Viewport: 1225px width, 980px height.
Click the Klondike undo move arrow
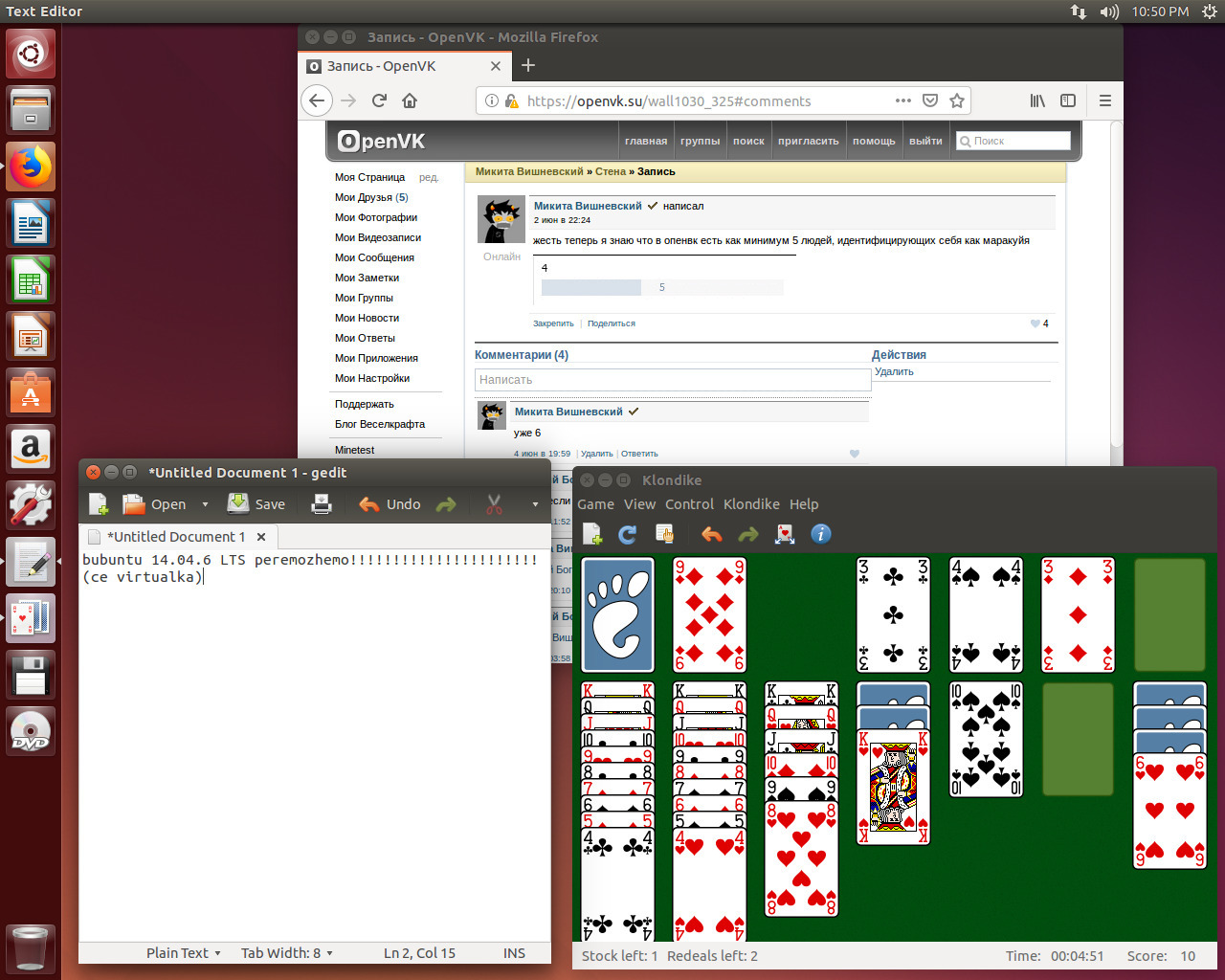711,534
